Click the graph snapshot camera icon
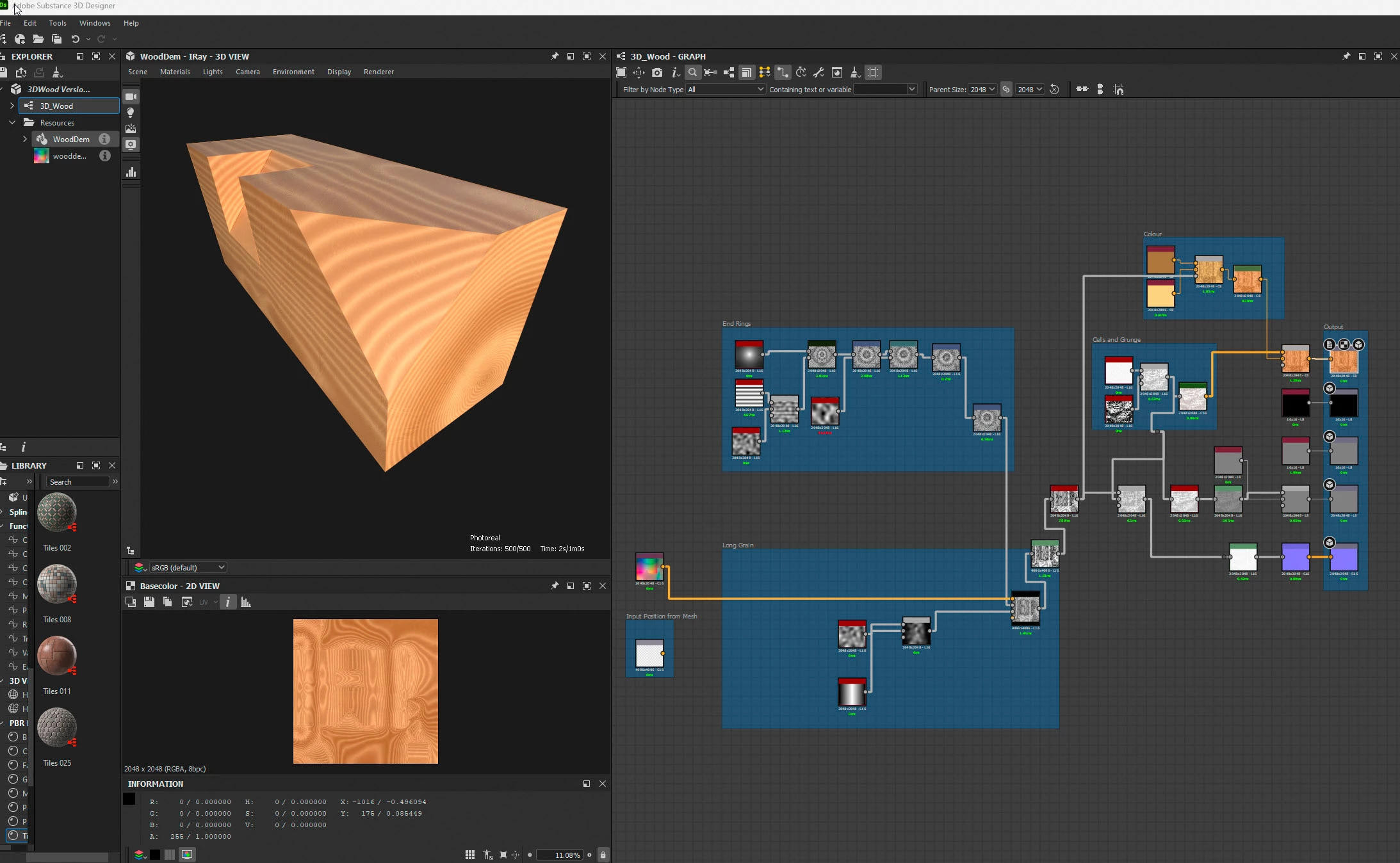The width and height of the screenshot is (1400, 863). [657, 72]
